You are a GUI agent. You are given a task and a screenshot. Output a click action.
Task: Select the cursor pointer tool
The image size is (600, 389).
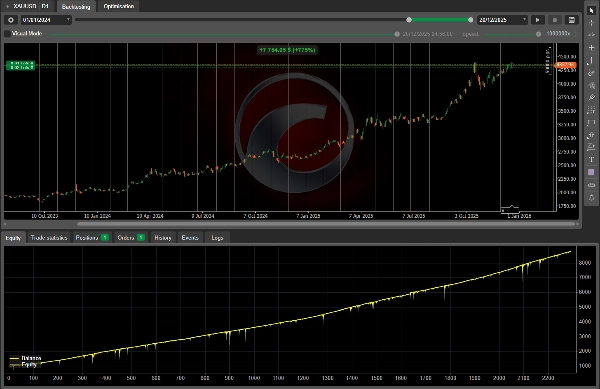coord(591,11)
